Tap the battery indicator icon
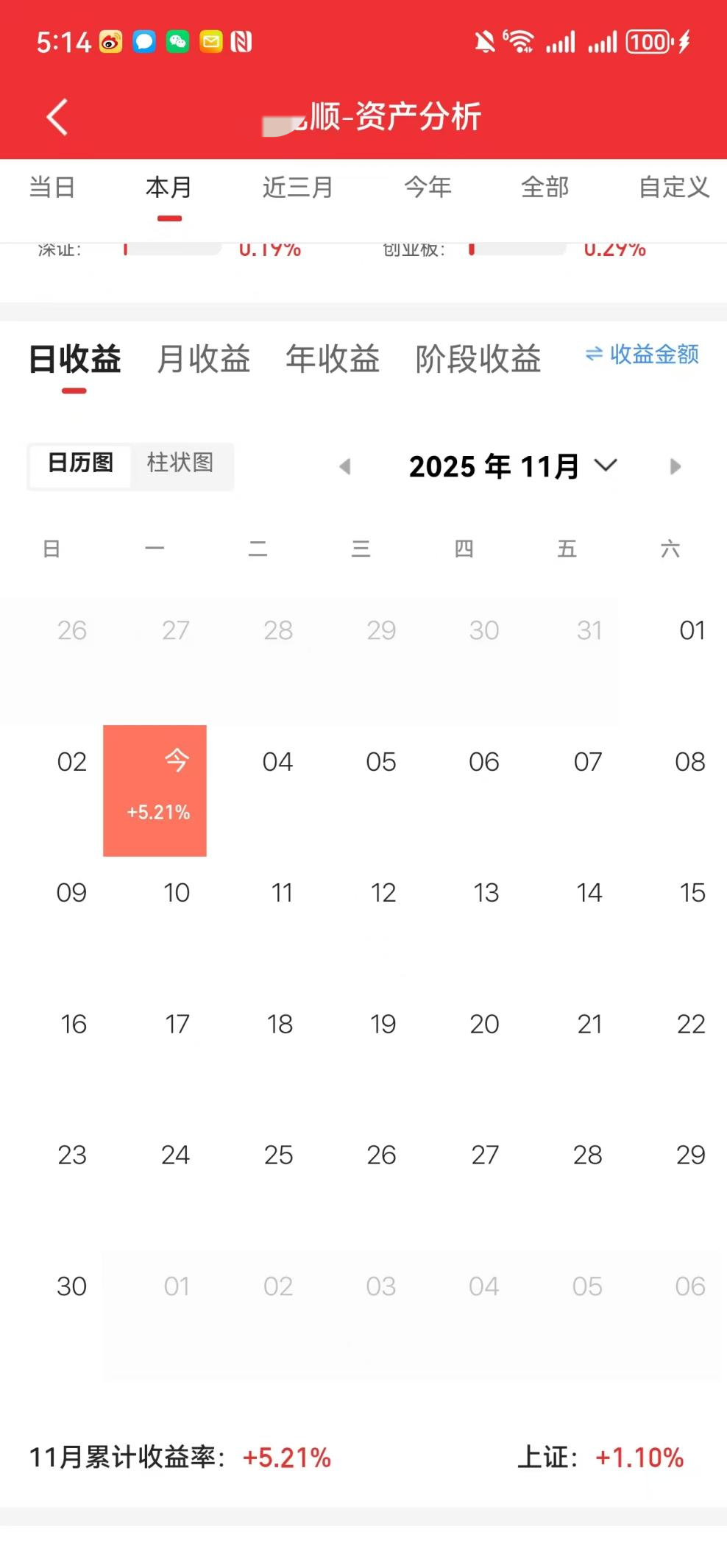This screenshot has height=1568, width=727. 648,42
